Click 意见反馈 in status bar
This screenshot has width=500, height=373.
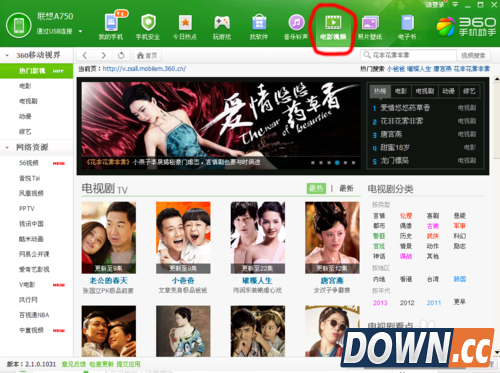coord(74,364)
